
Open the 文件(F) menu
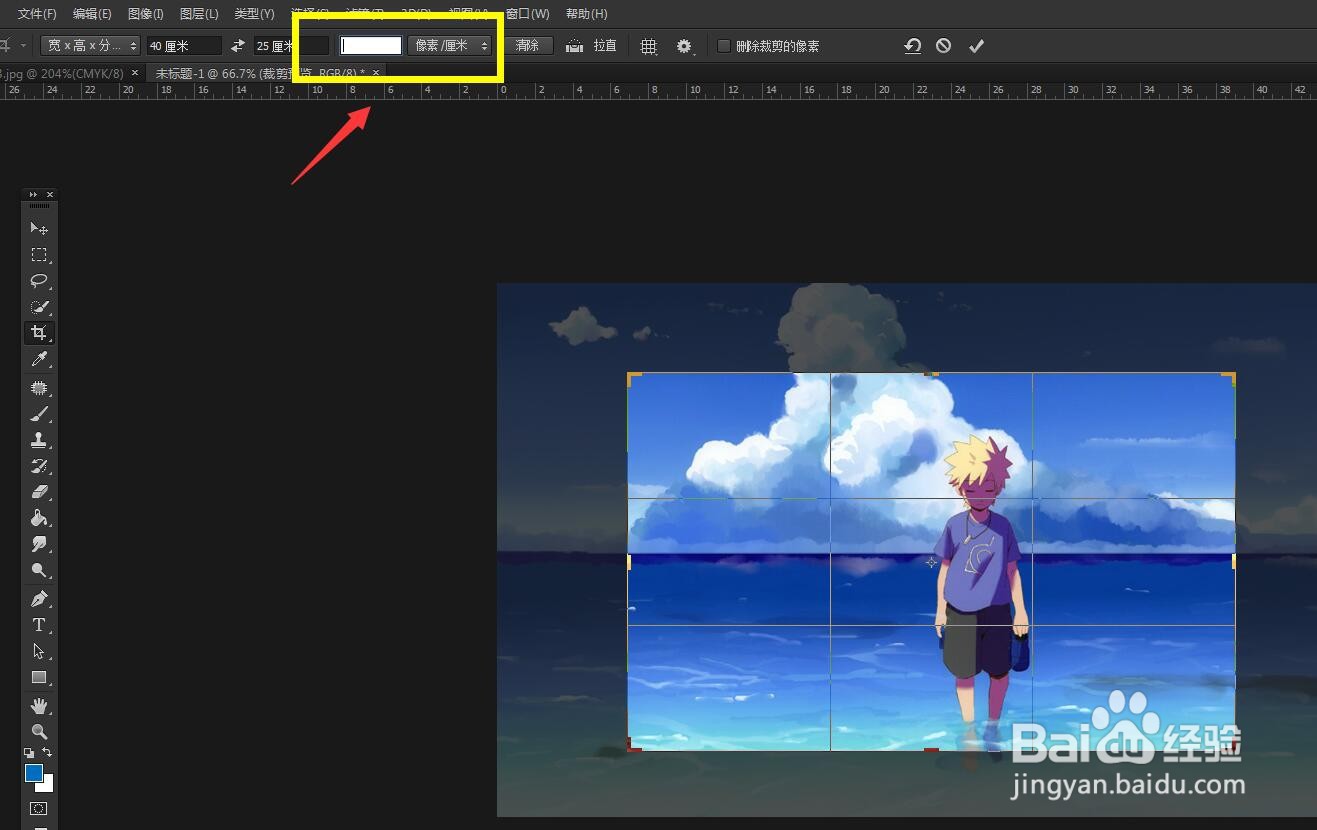point(37,14)
